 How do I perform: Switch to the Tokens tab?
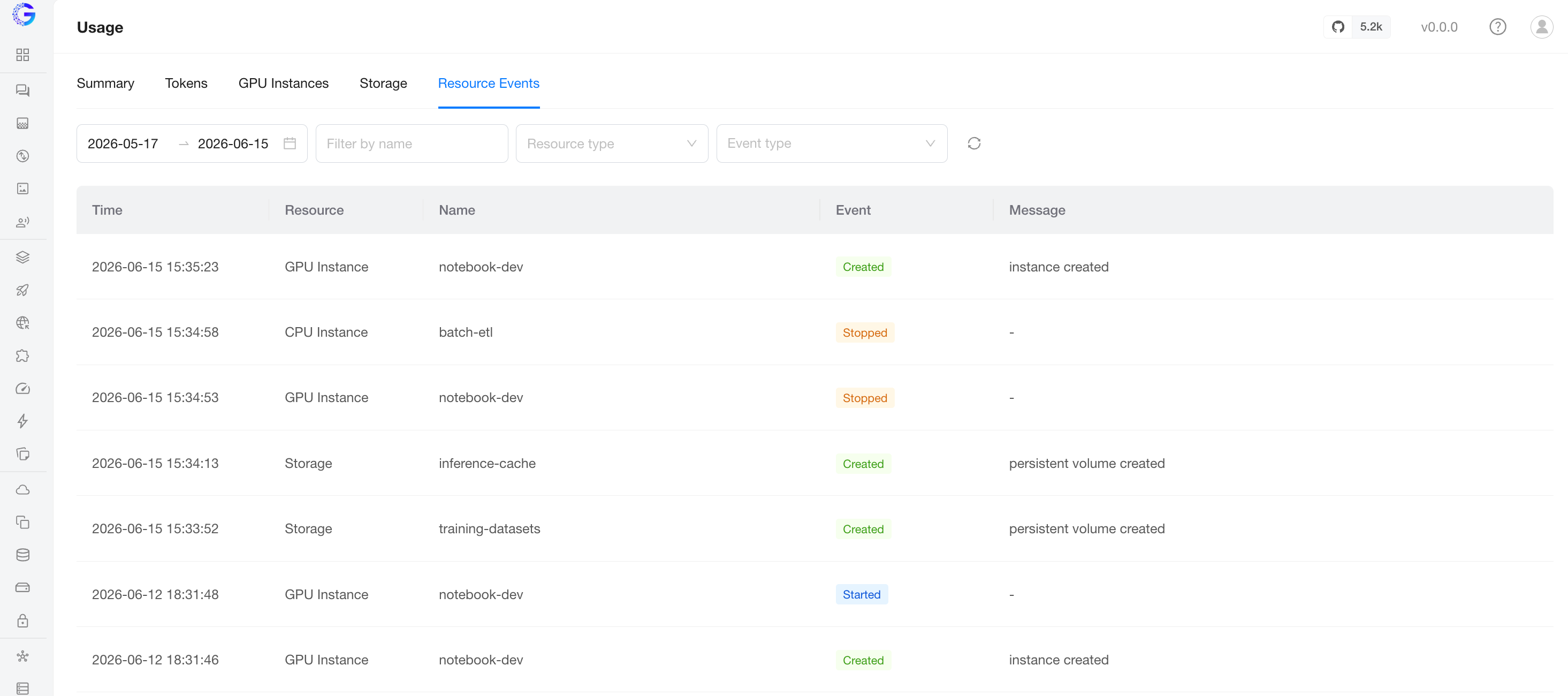(186, 84)
